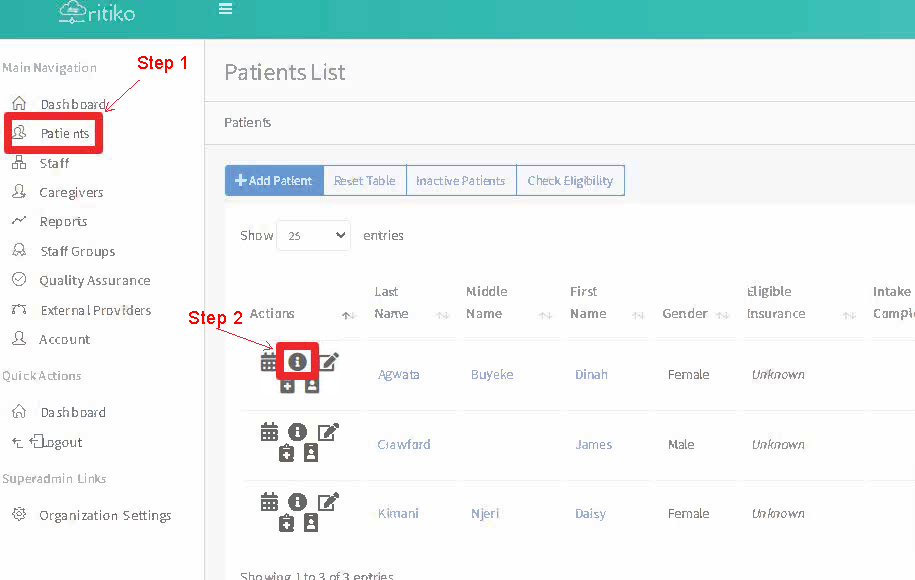Click ID badge icon in Kimani's row
915x580 pixels.
pos(311,522)
